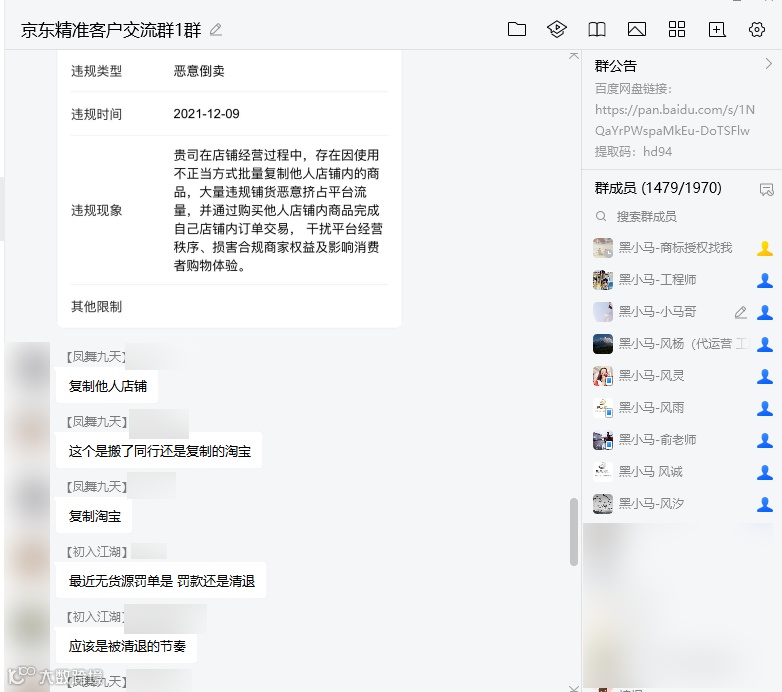Image resolution: width=782 pixels, height=692 pixels.
Task: Click the extraction code 提取码: hd94
Action: [633, 152]
